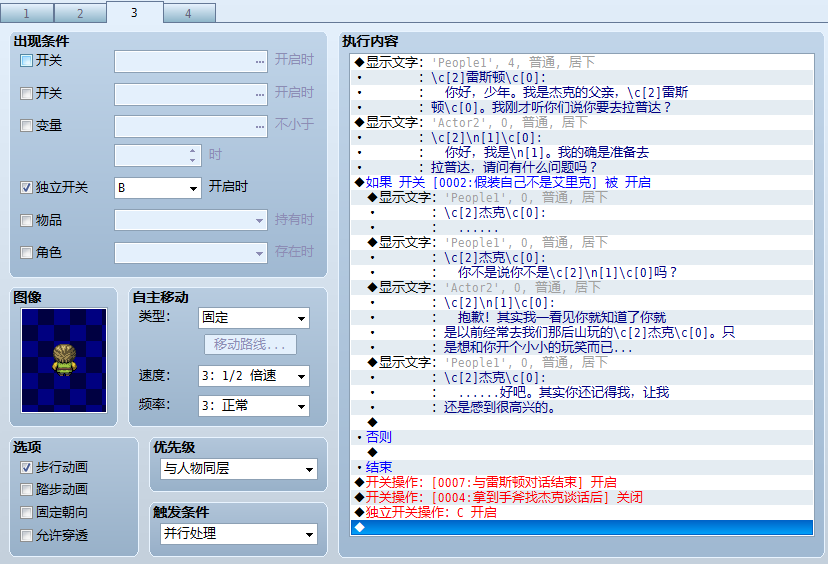The height and width of the screenshot is (564, 828).
Task: Enable the second 开关 condition checkbox
Action: click(x=26, y=93)
